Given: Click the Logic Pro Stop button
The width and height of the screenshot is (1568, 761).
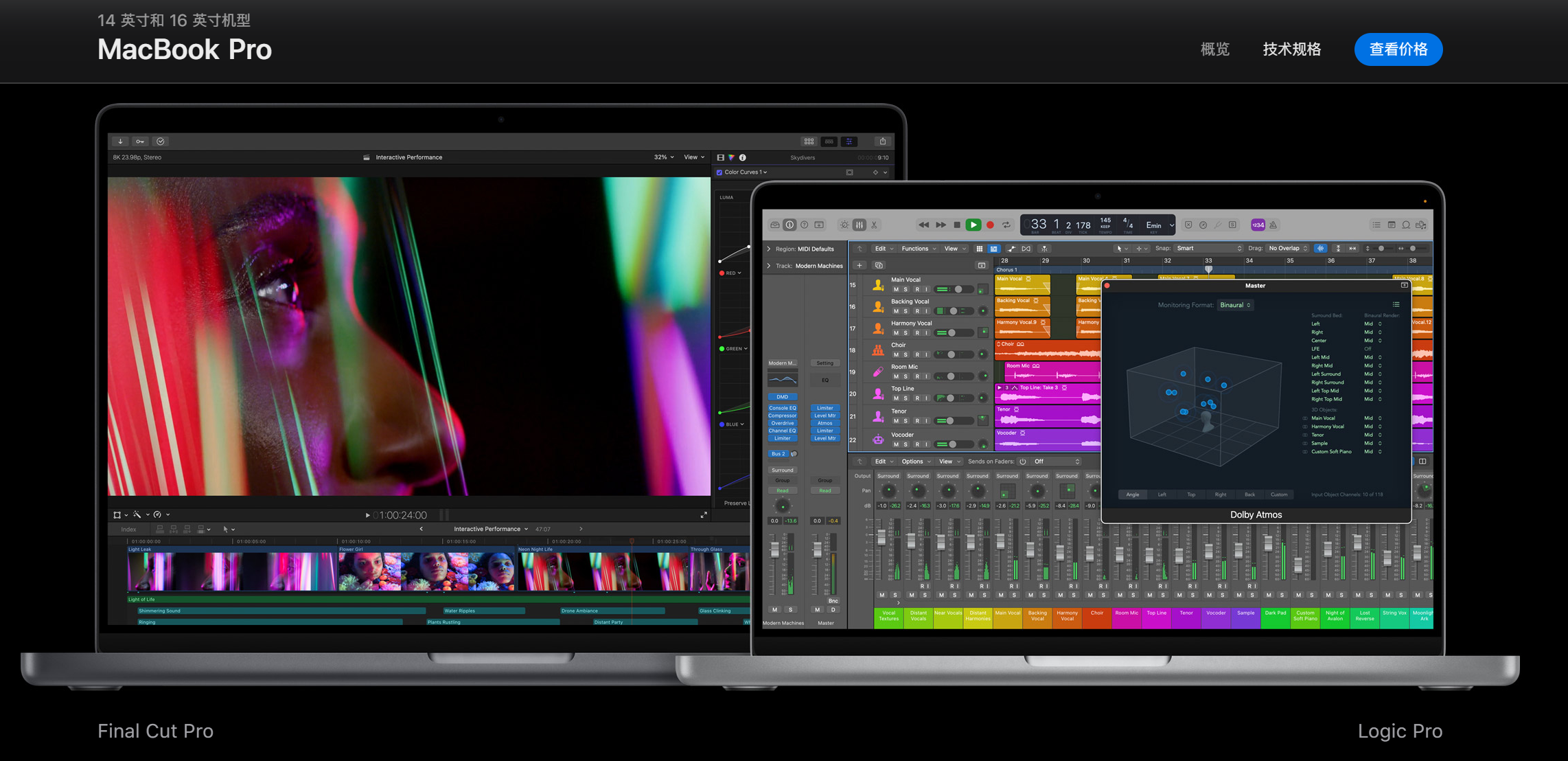Looking at the screenshot, I should (x=957, y=225).
